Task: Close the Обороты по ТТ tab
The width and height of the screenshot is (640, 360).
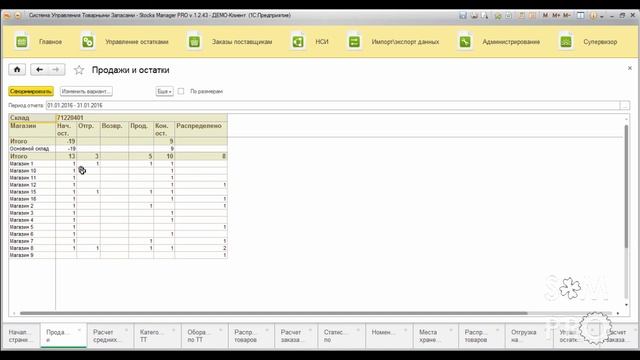Action: click(221, 330)
